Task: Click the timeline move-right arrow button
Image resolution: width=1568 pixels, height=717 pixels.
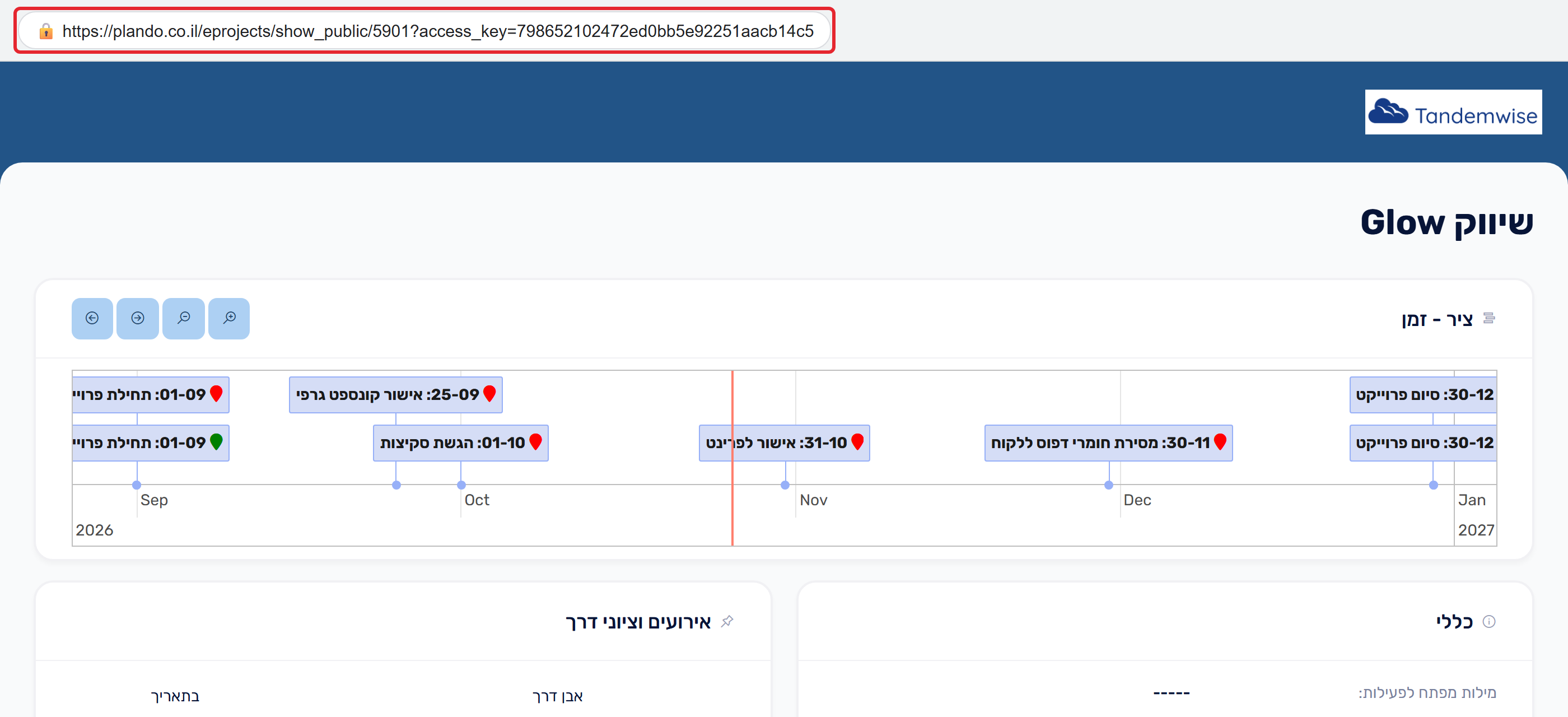Action: click(138, 318)
